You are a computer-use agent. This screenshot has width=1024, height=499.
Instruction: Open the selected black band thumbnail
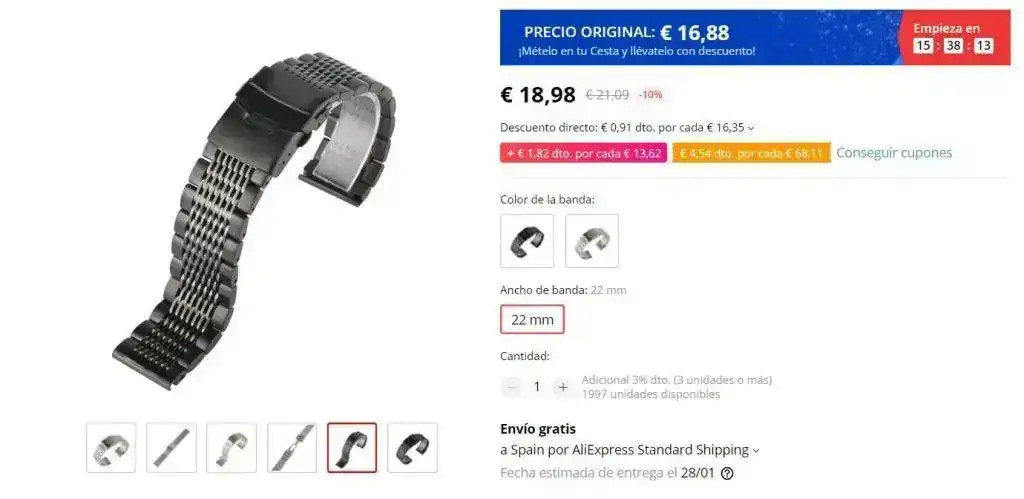pos(352,447)
